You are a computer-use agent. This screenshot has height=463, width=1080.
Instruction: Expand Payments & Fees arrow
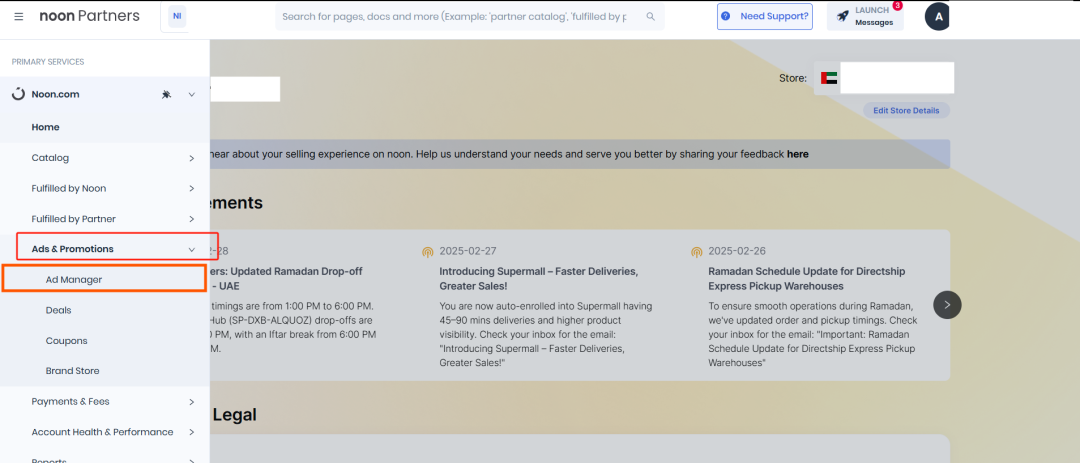coord(191,401)
